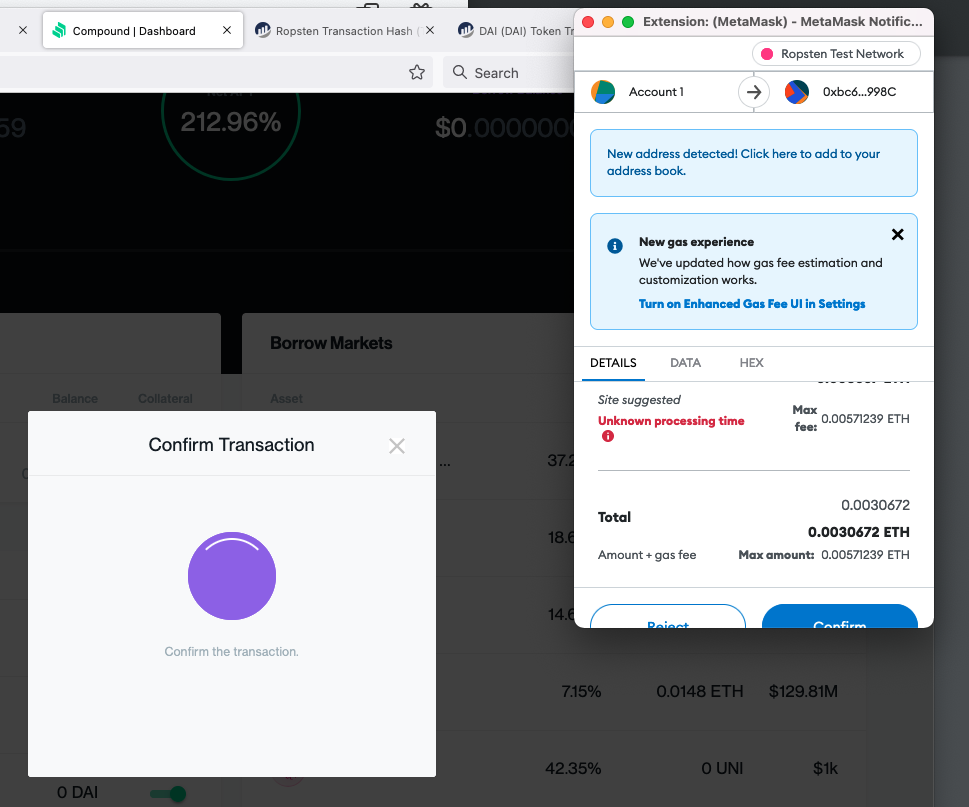Click the Account 1 label in MetaMask
The height and width of the screenshot is (807, 969).
(656, 92)
